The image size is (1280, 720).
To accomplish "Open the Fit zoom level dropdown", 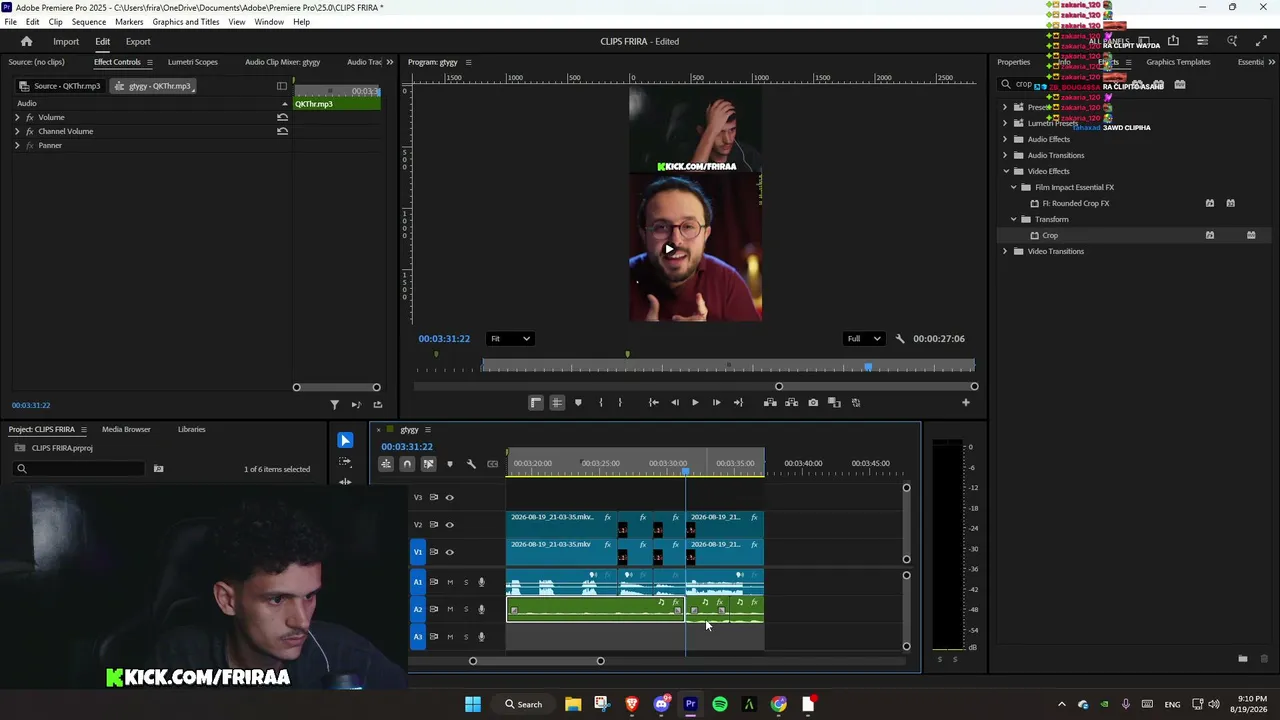I will click(x=509, y=339).
